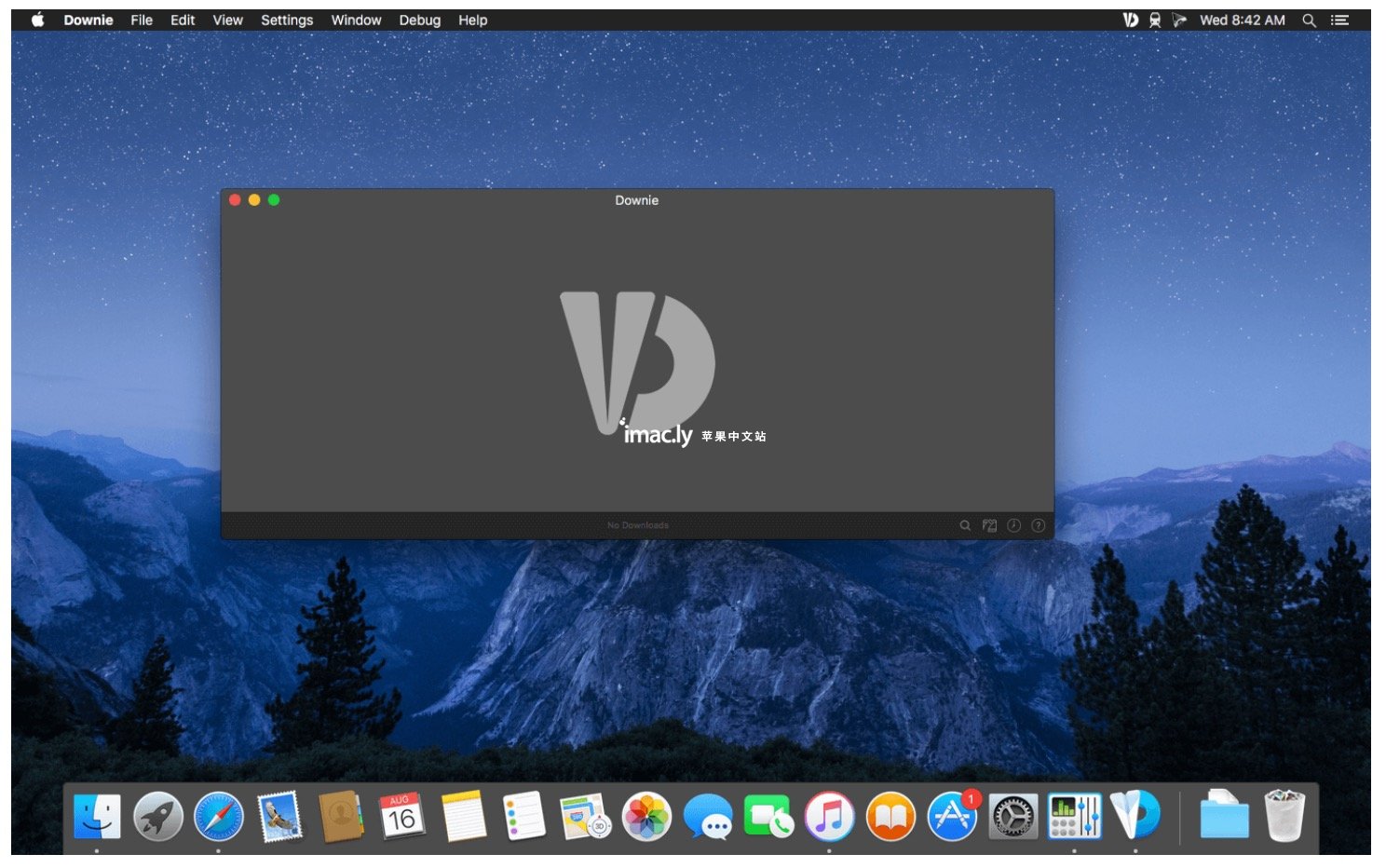Click the Downie icon in the Dock
The height and width of the screenshot is (868, 1386).
click(x=1135, y=815)
